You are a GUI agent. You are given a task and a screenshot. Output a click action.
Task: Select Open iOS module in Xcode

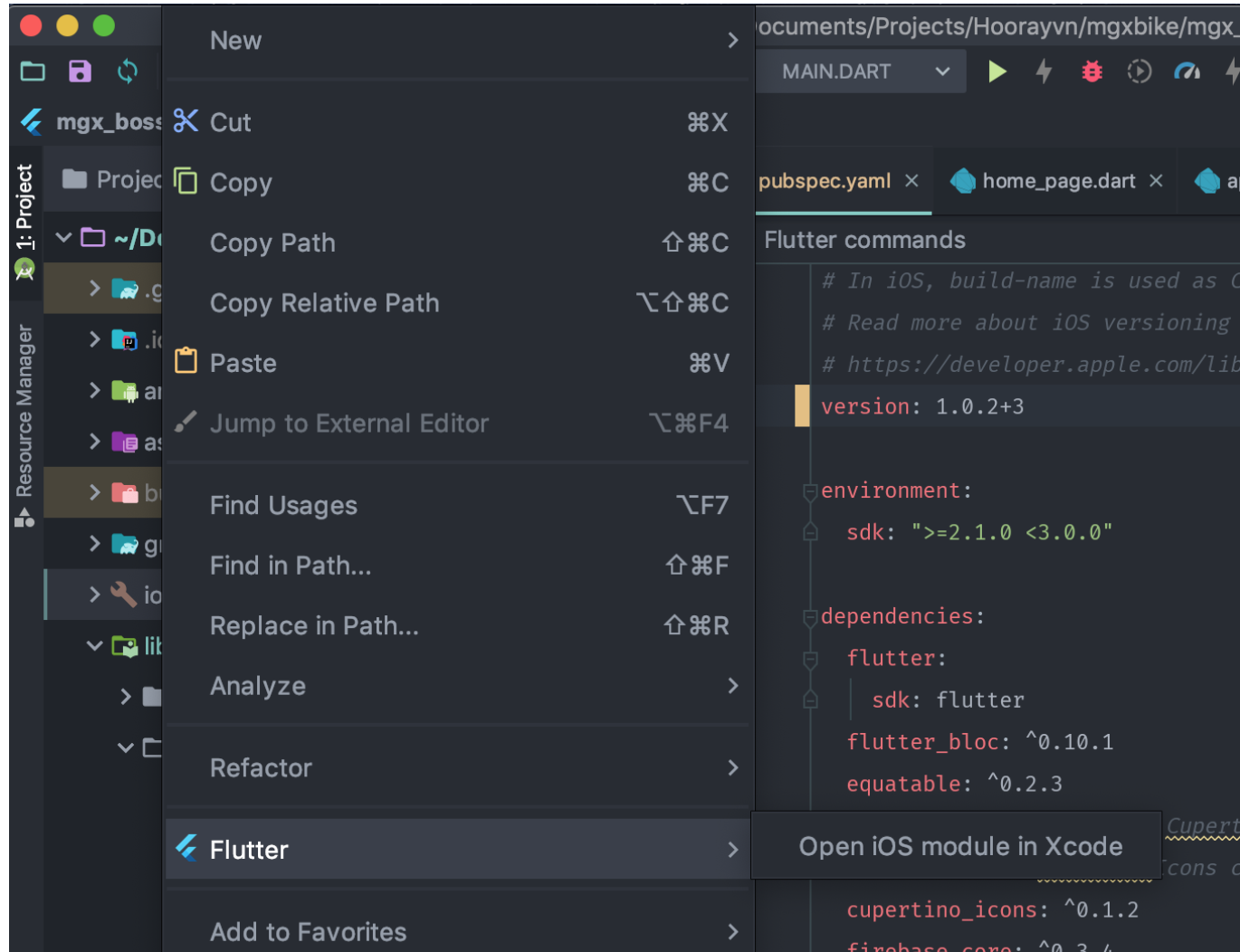959,846
